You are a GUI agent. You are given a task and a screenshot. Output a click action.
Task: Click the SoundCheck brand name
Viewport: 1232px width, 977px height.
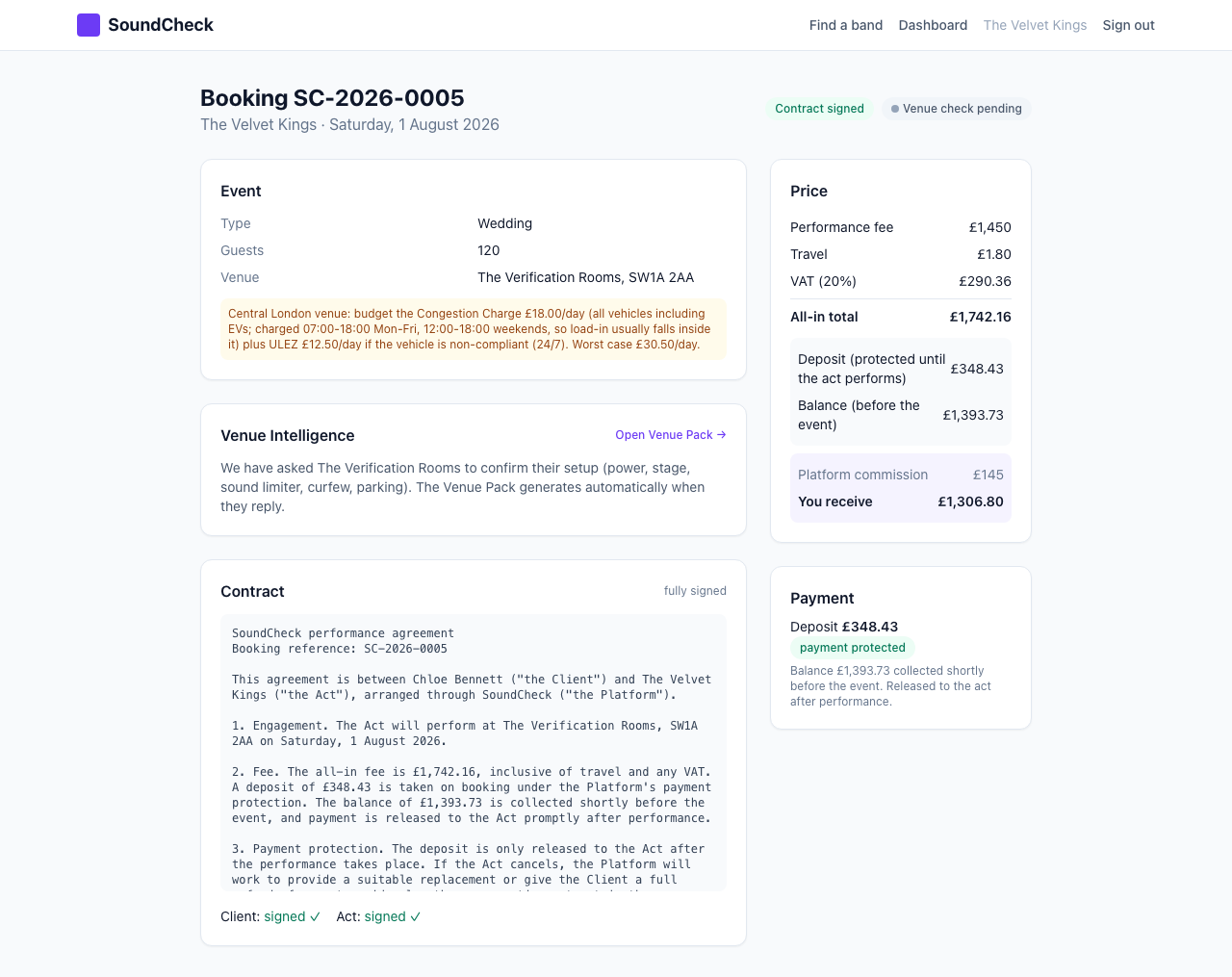[x=161, y=25]
